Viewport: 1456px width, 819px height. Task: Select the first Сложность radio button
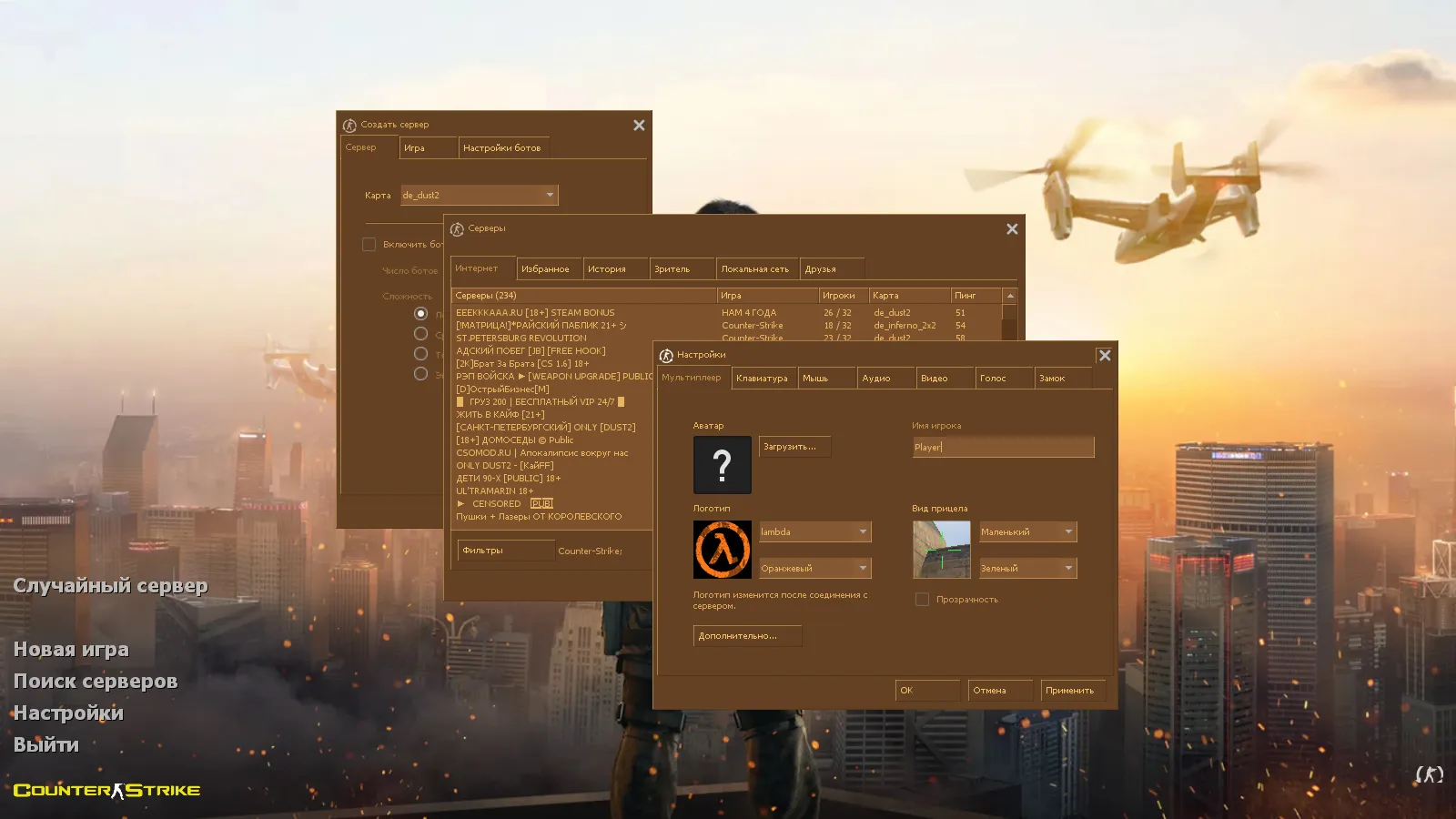pos(420,312)
